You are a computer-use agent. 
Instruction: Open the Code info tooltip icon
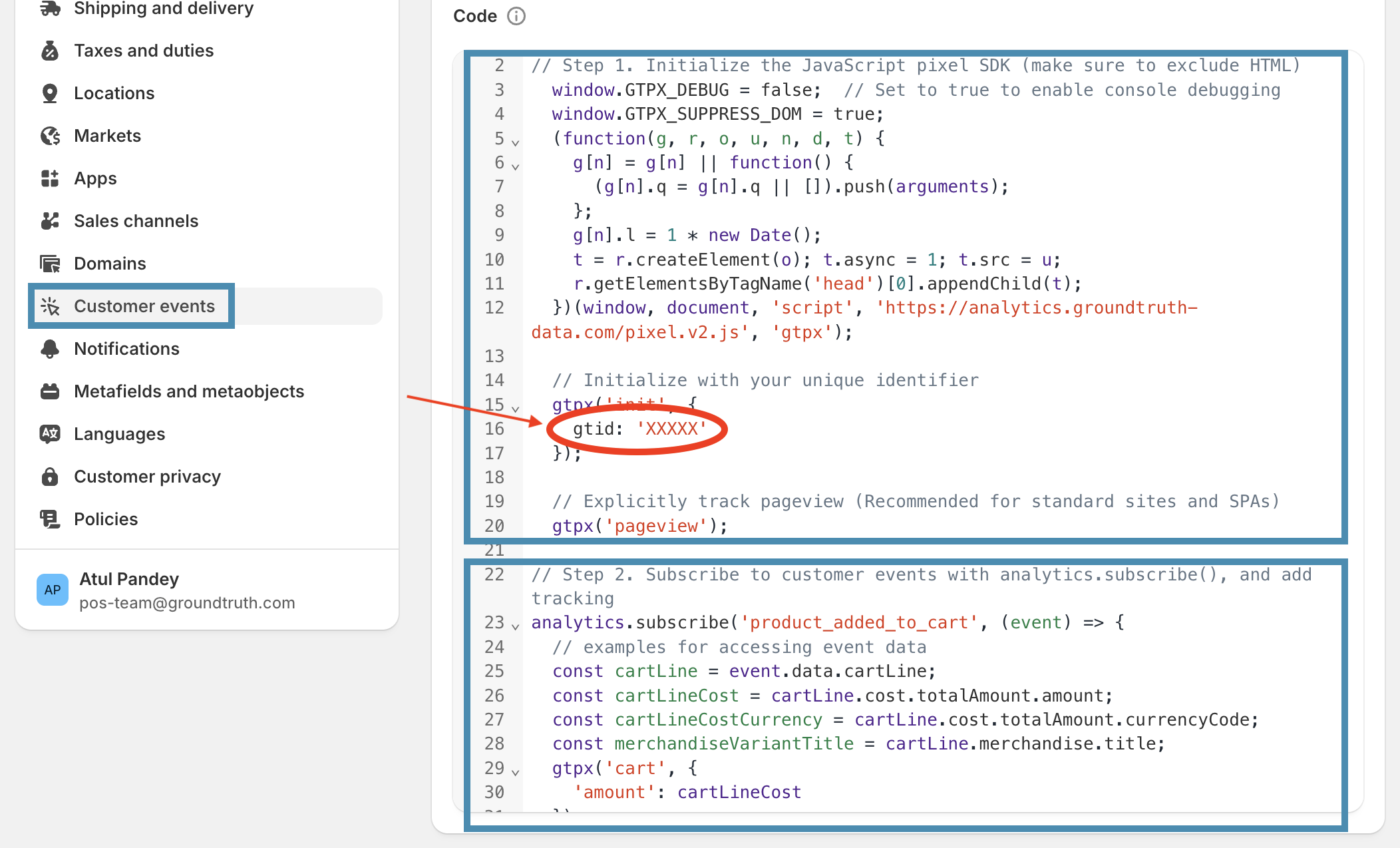(x=517, y=15)
